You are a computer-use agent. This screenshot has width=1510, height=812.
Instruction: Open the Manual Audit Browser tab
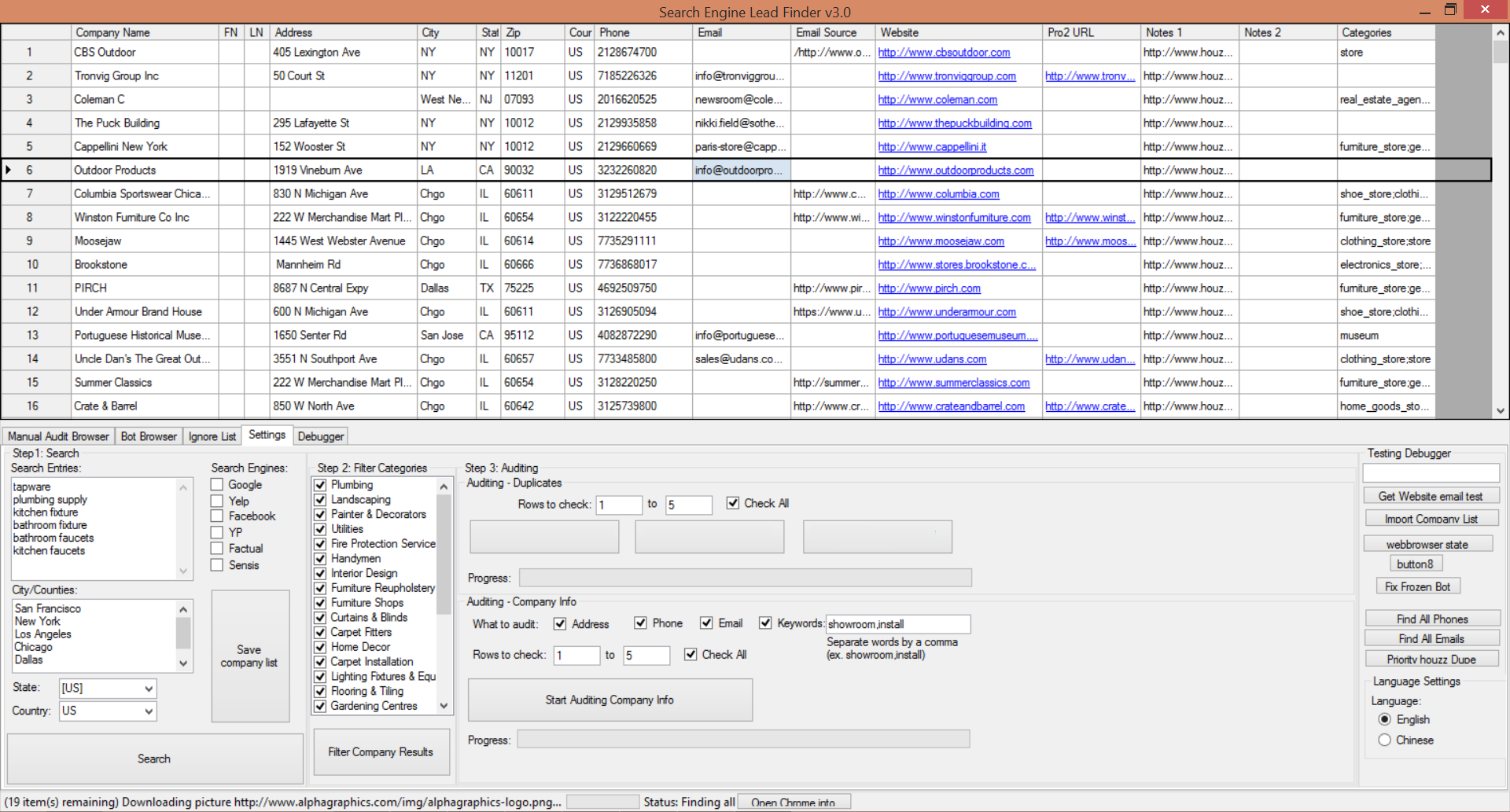(x=58, y=436)
